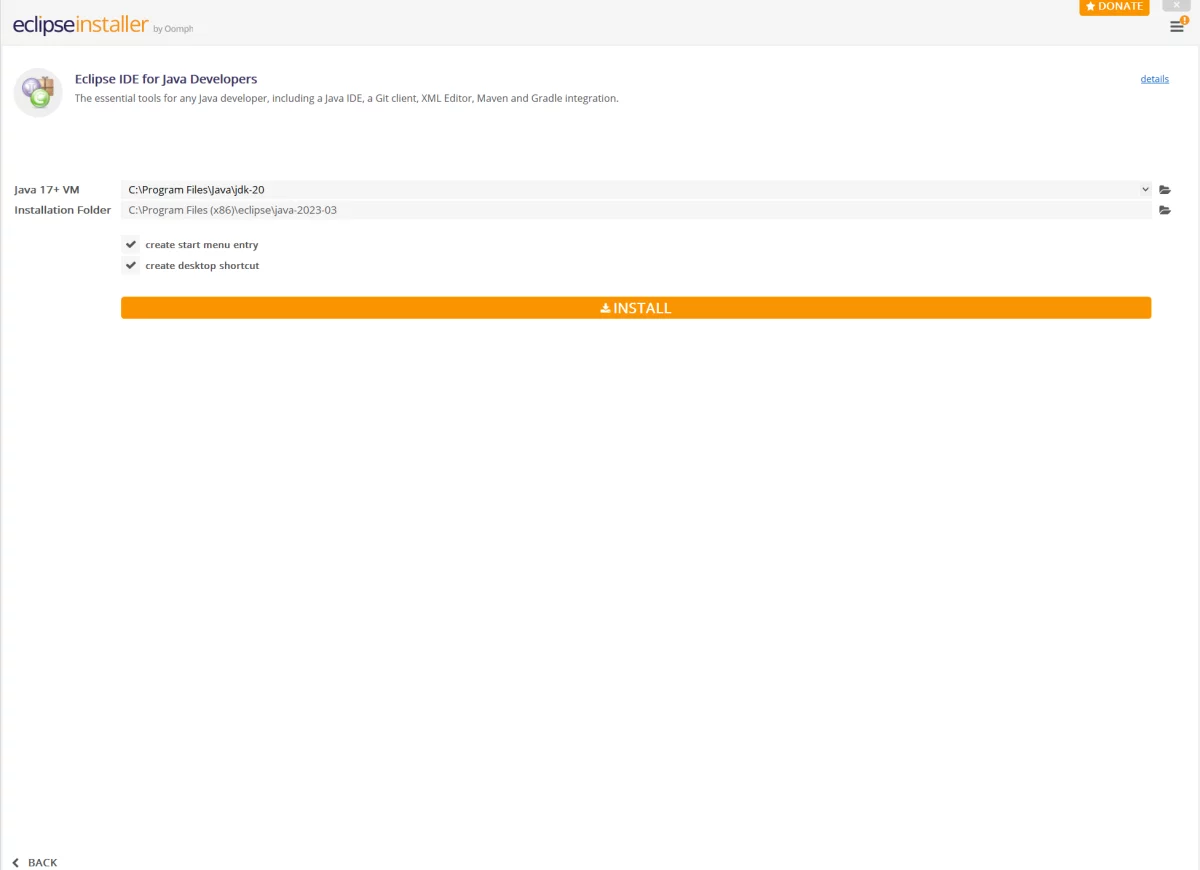This screenshot has width=1200, height=870.
Task: Uncheck create start menu entry
Action: (x=131, y=244)
